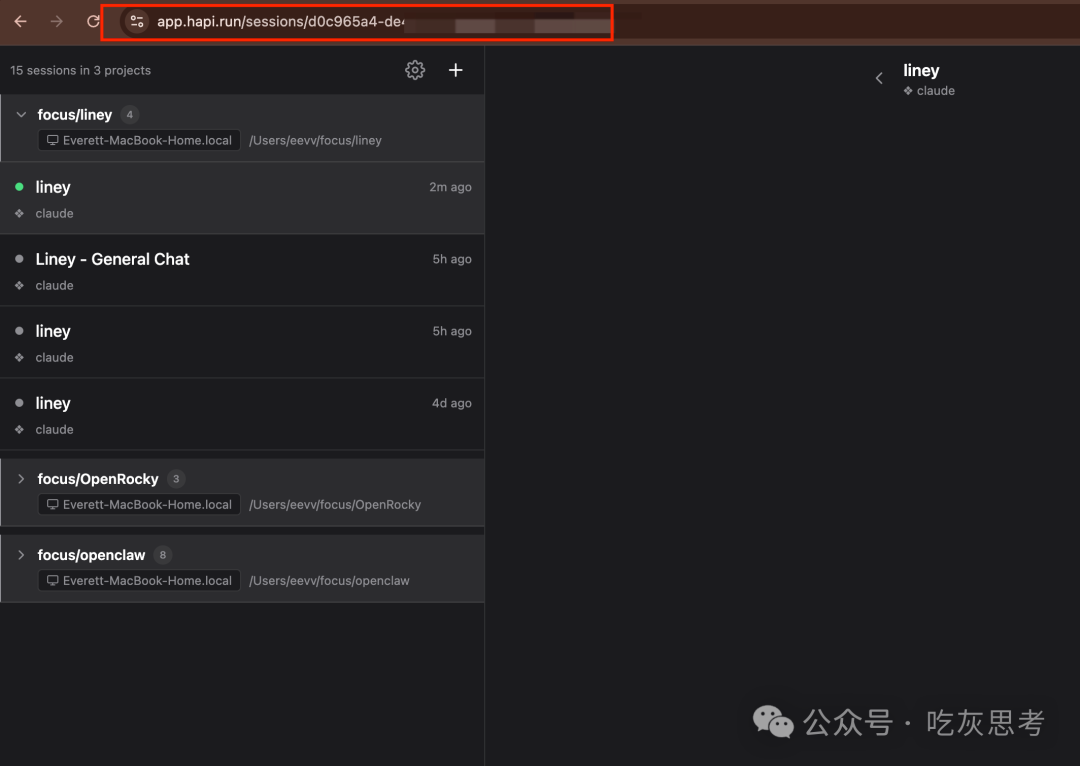Click the '15 sessions in 3 projects' text
Image resolution: width=1080 pixels, height=766 pixels.
pos(81,70)
